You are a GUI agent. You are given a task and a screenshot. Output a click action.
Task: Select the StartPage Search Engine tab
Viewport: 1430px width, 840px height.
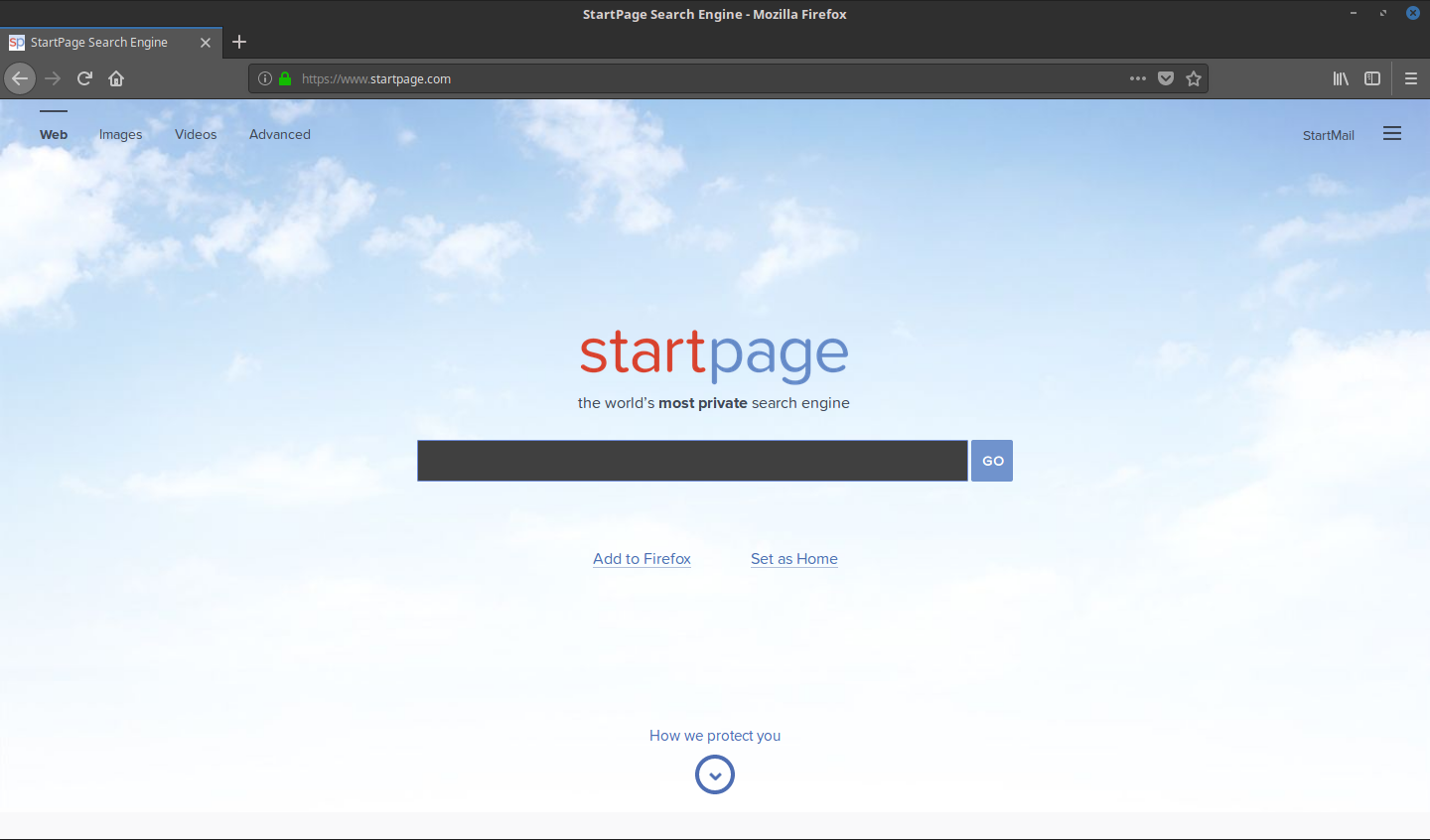(111, 43)
